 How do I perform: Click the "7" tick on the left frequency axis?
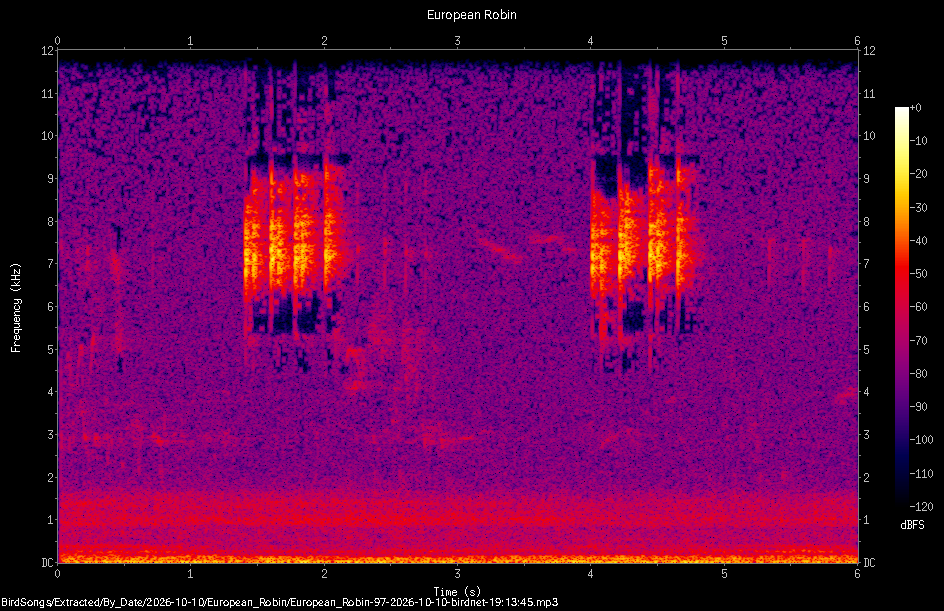point(51,264)
